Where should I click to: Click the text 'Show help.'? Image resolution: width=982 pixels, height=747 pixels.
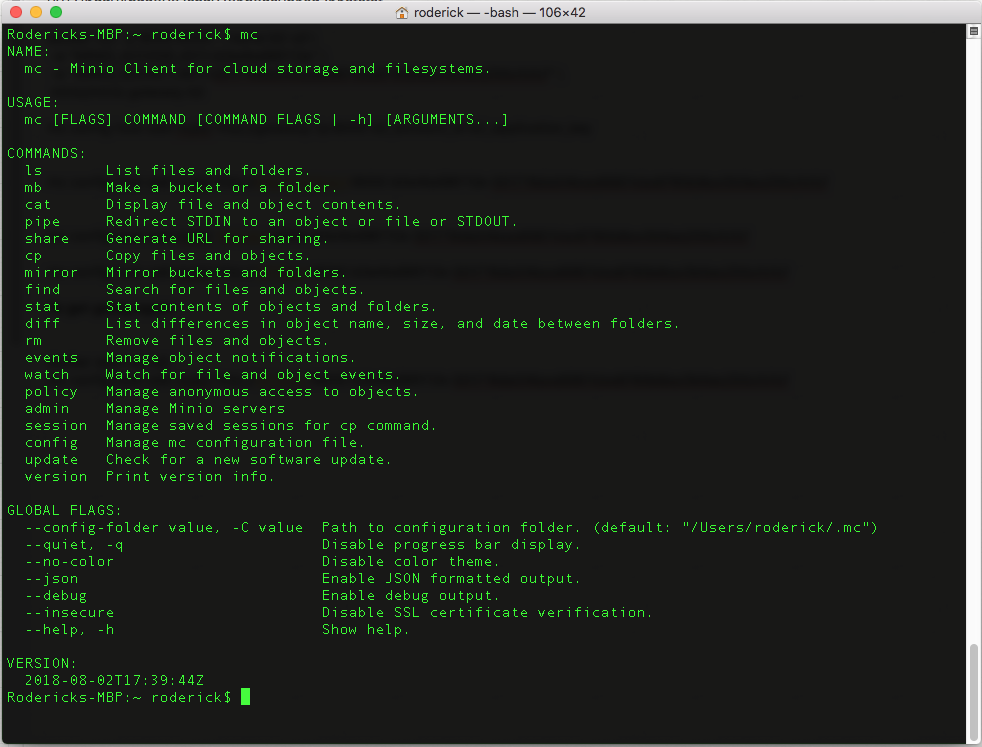click(x=366, y=629)
